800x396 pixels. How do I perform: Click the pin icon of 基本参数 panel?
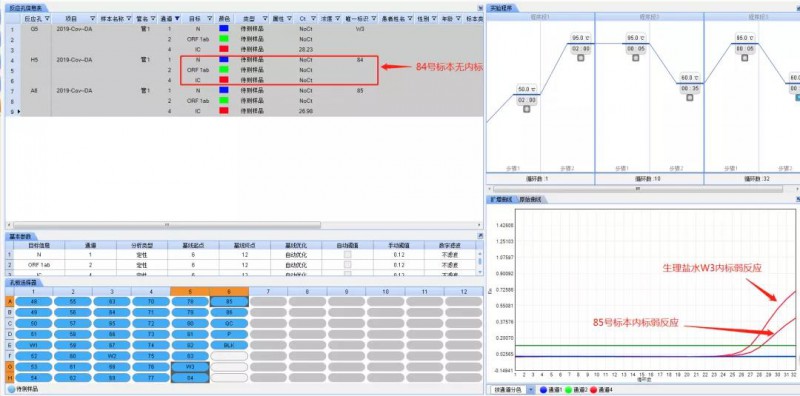pyautogui.click(x=480, y=236)
